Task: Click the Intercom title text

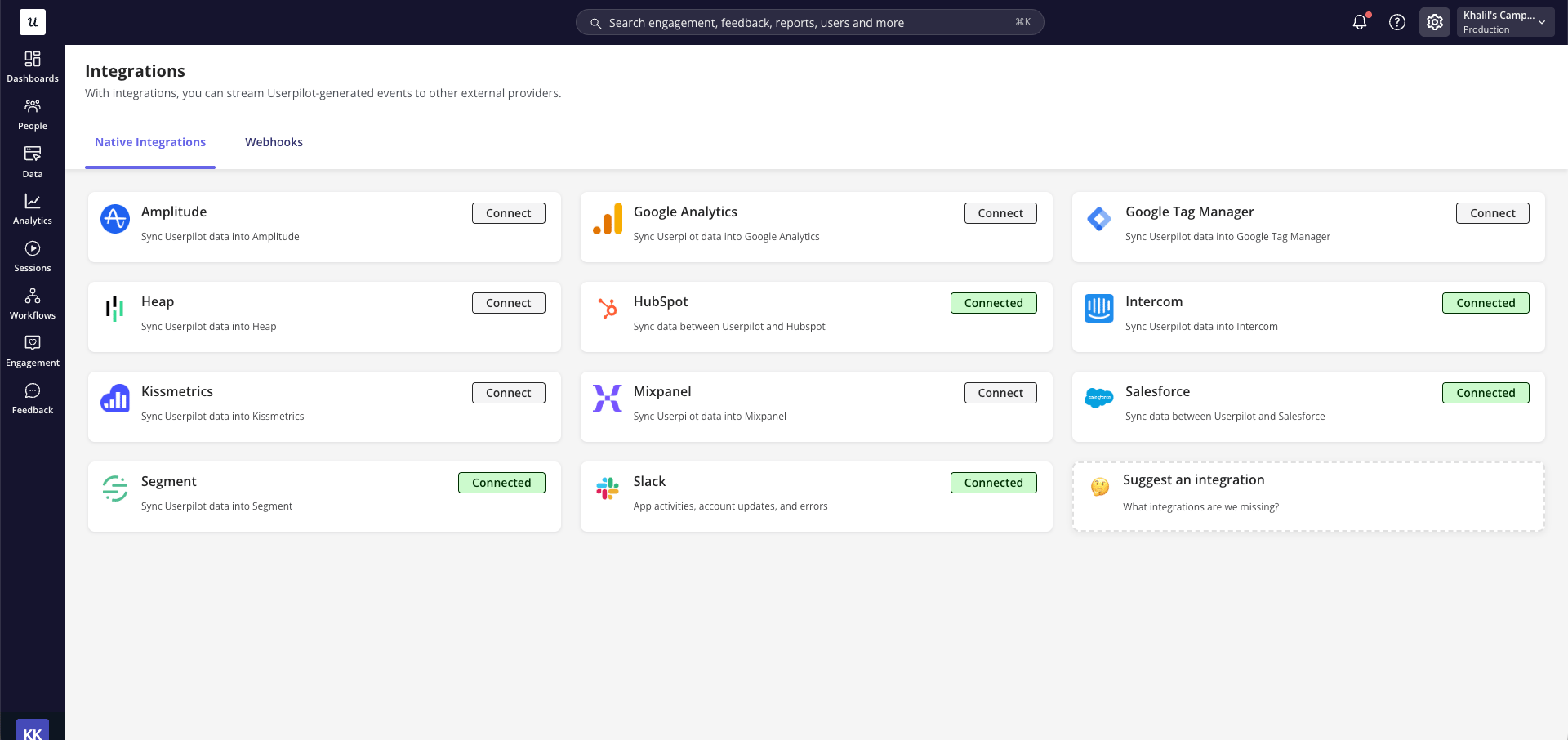Action: pyautogui.click(x=1154, y=301)
